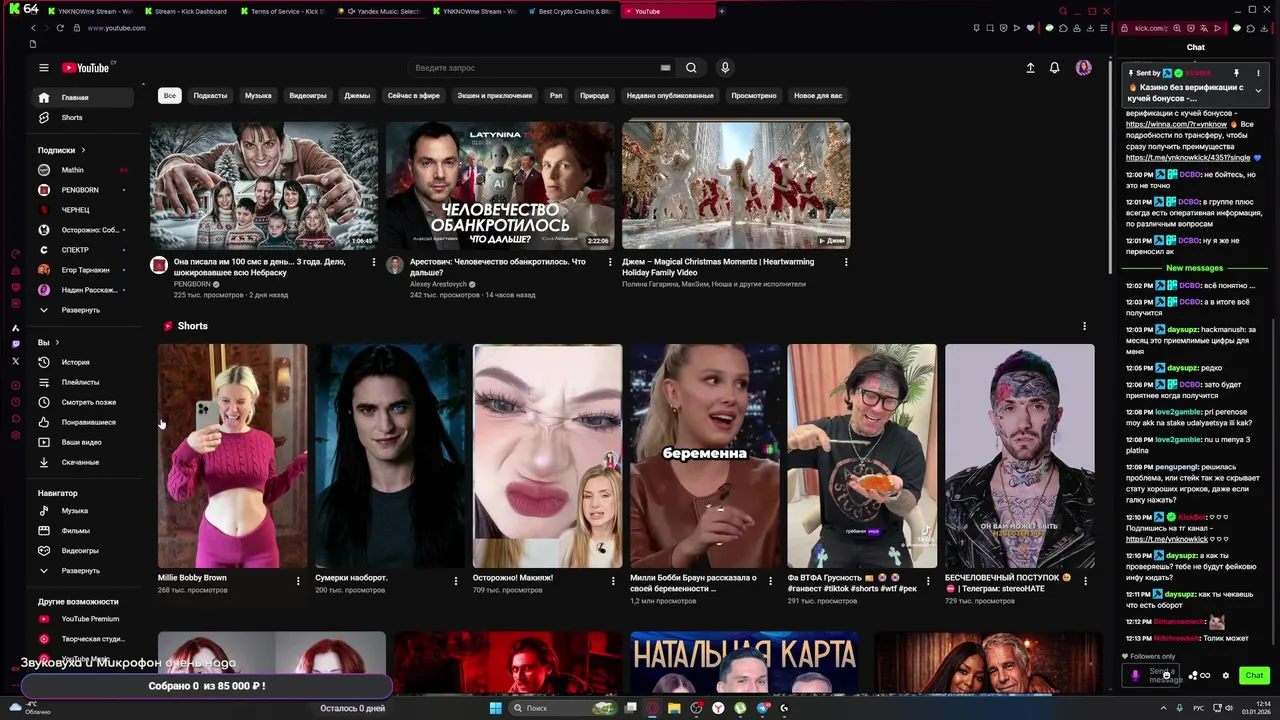Click the YouTube logo

(x=88, y=68)
